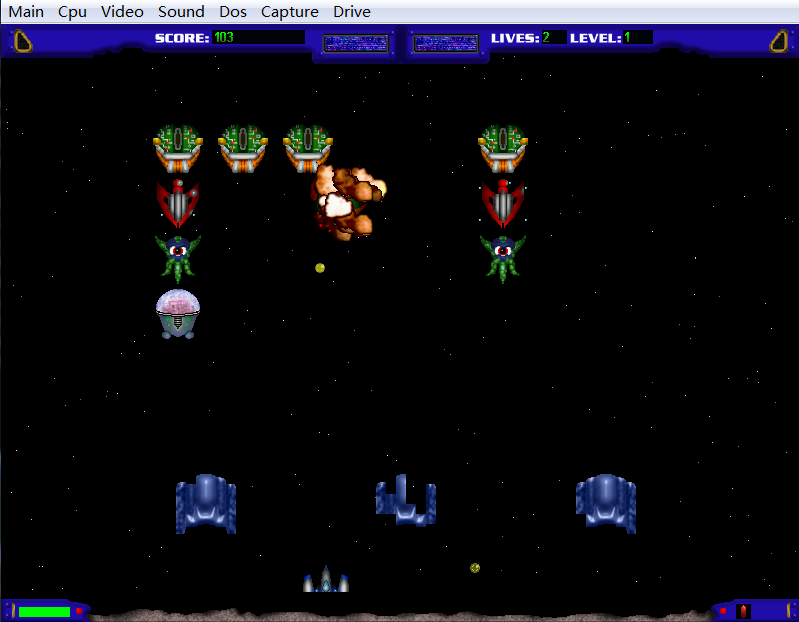Image resolution: width=799 pixels, height=622 pixels.
Task: Open the Drive menu
Action: pyautogui.click(x=352, y=11)
